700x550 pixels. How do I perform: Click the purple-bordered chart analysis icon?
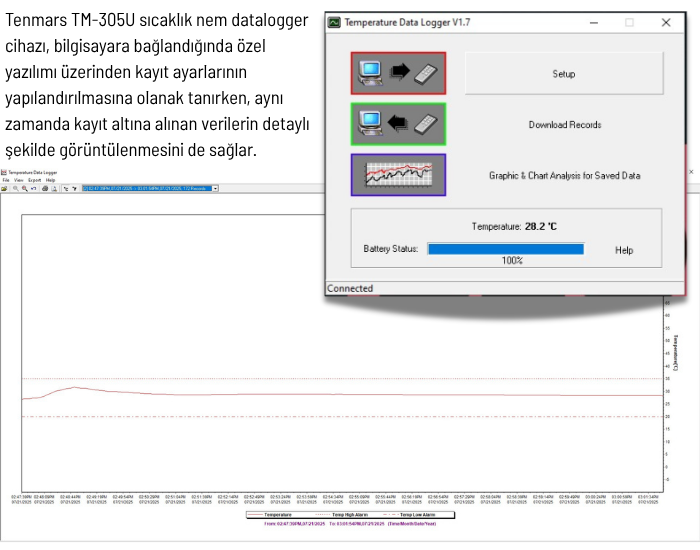point(398,175)
